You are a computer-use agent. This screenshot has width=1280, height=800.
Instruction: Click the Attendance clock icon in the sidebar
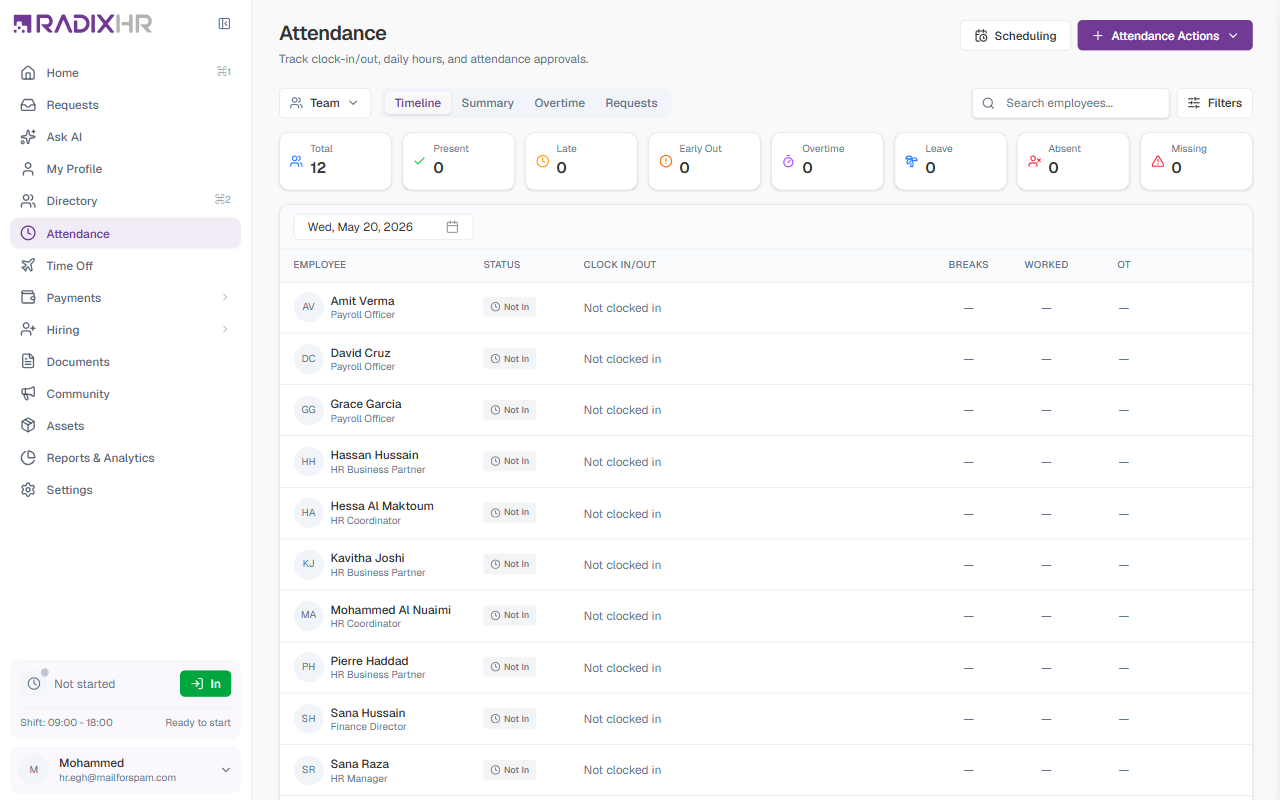[x=28, y=233]
